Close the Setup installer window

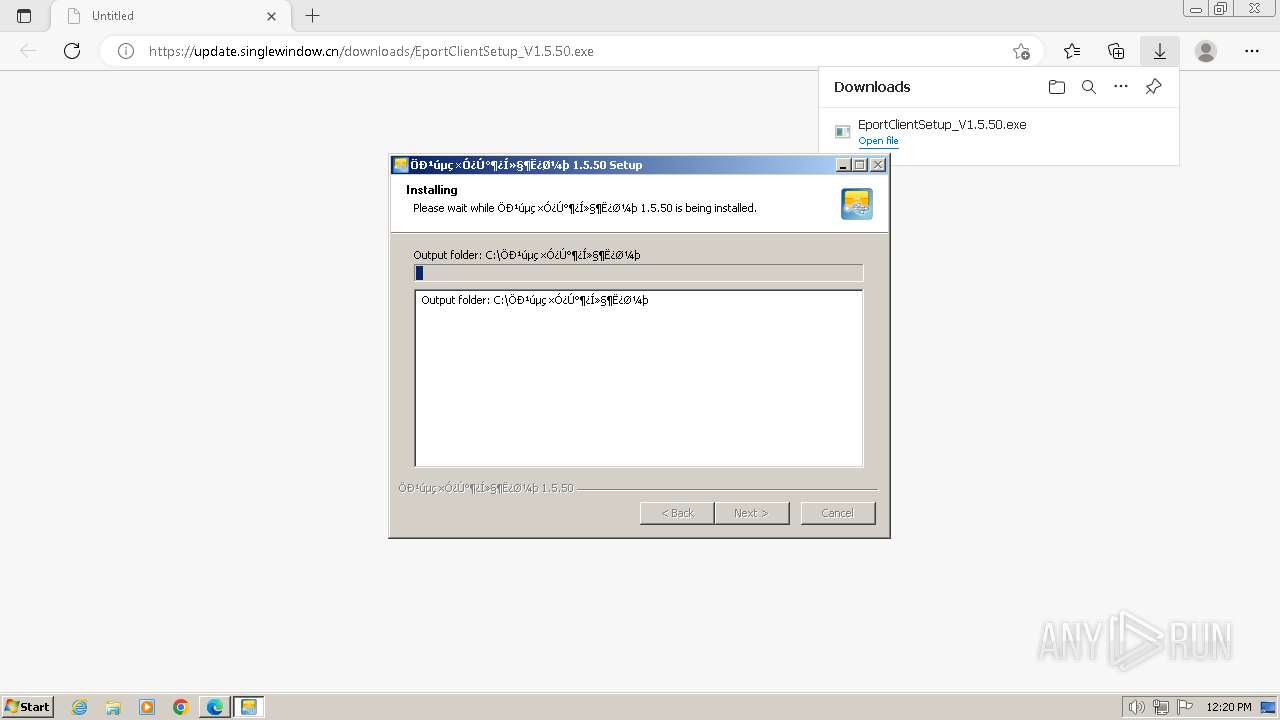coord(878,165)
